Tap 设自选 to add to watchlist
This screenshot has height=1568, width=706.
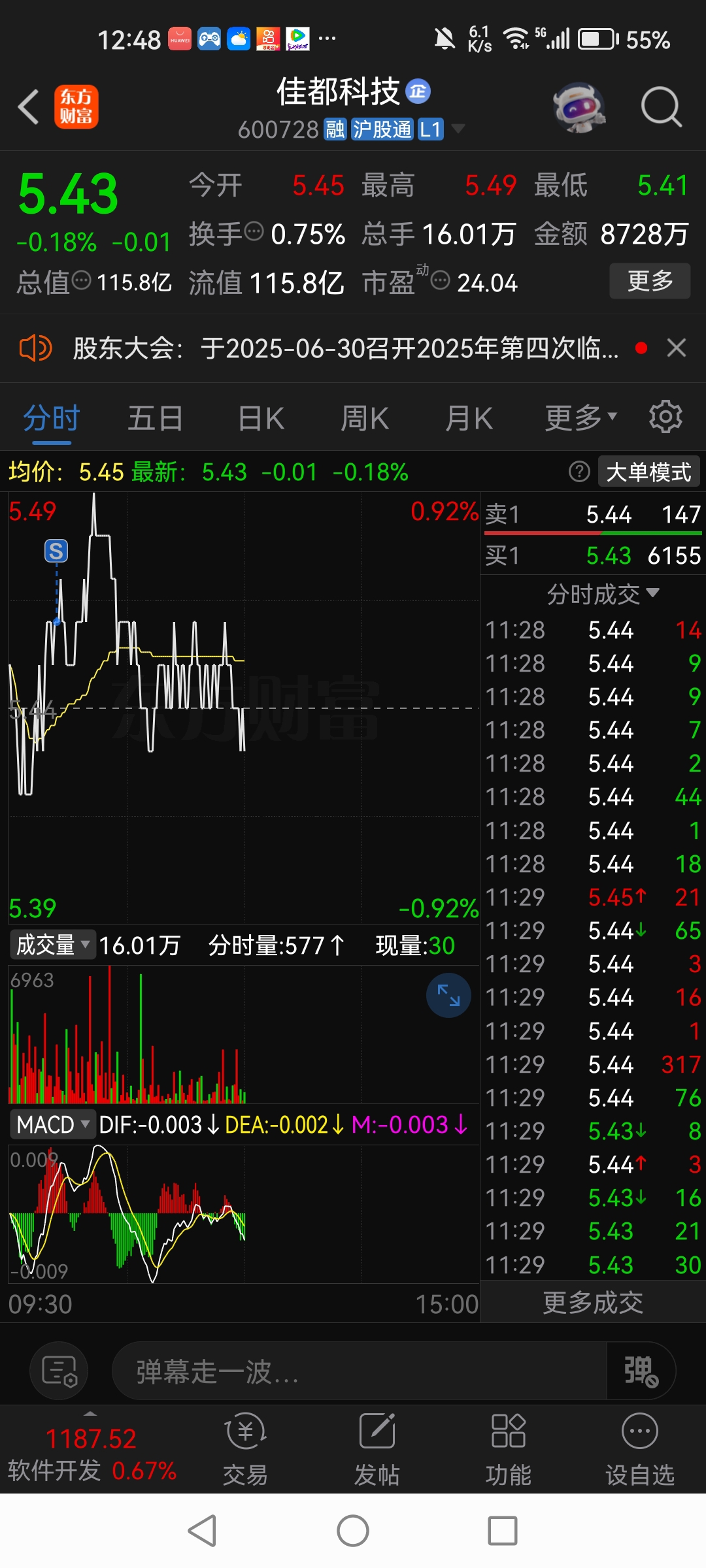640,1448
